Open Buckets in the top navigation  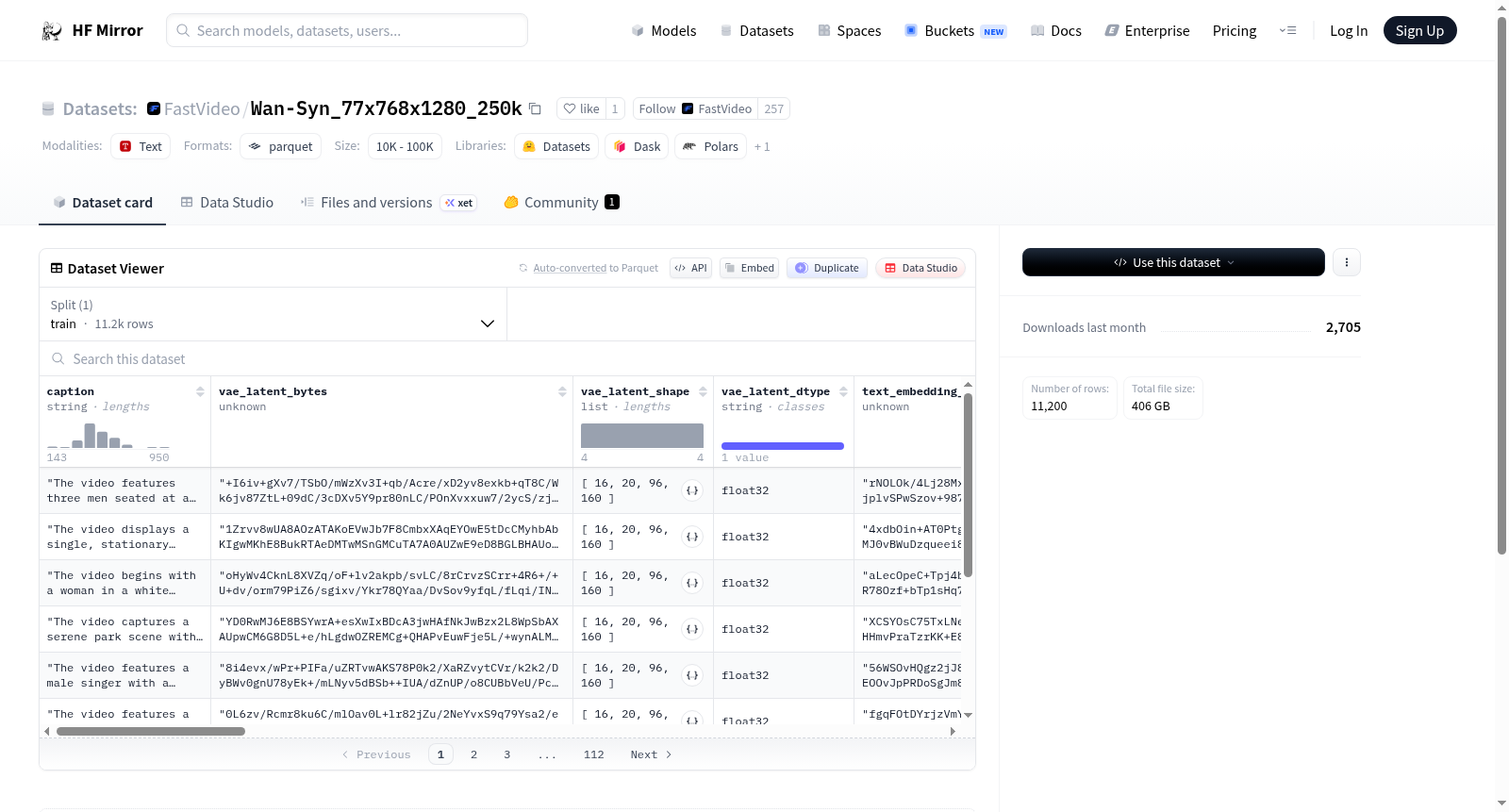click(955, 31)
